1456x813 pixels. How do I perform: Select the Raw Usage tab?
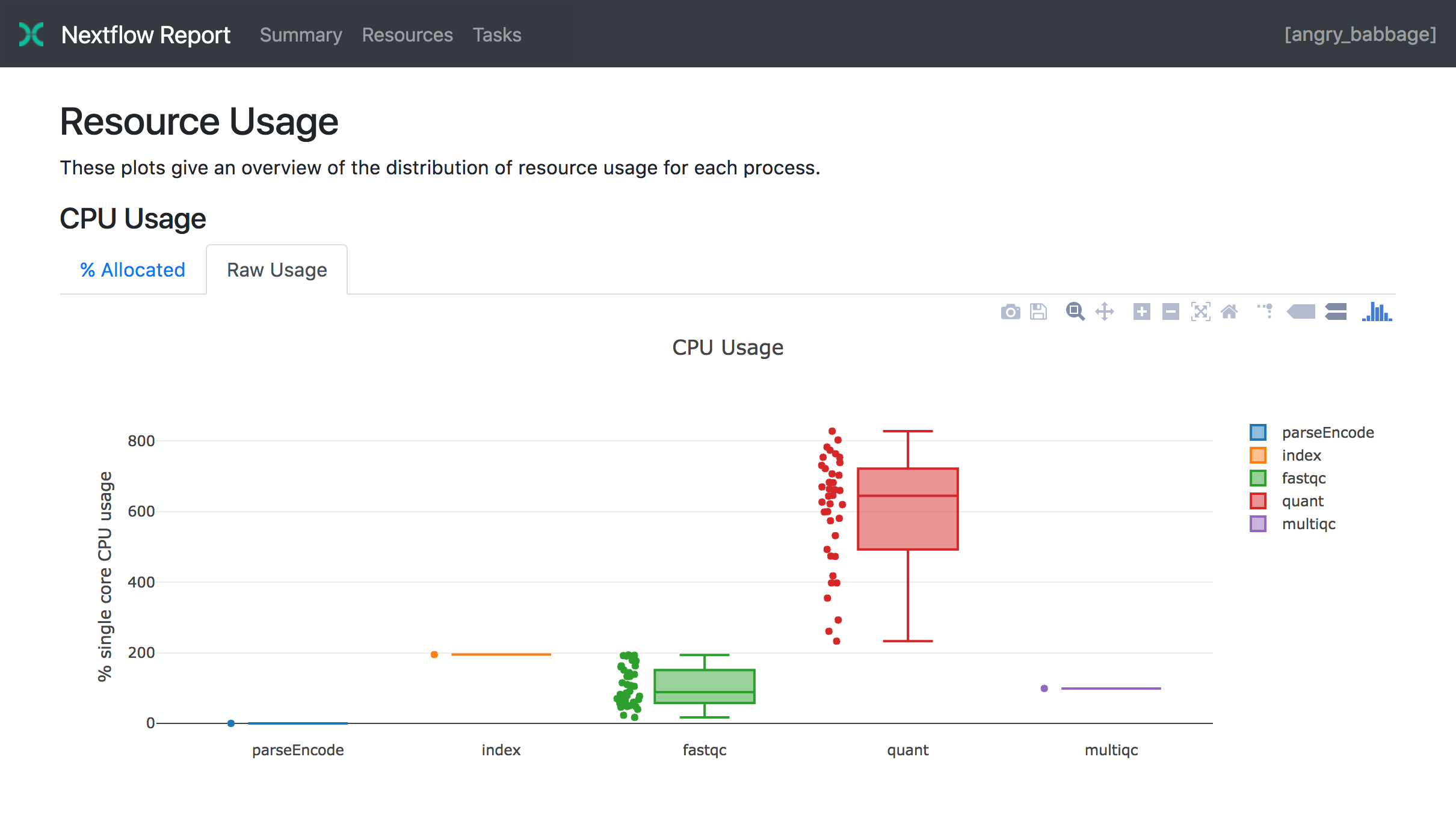(277, 270)
